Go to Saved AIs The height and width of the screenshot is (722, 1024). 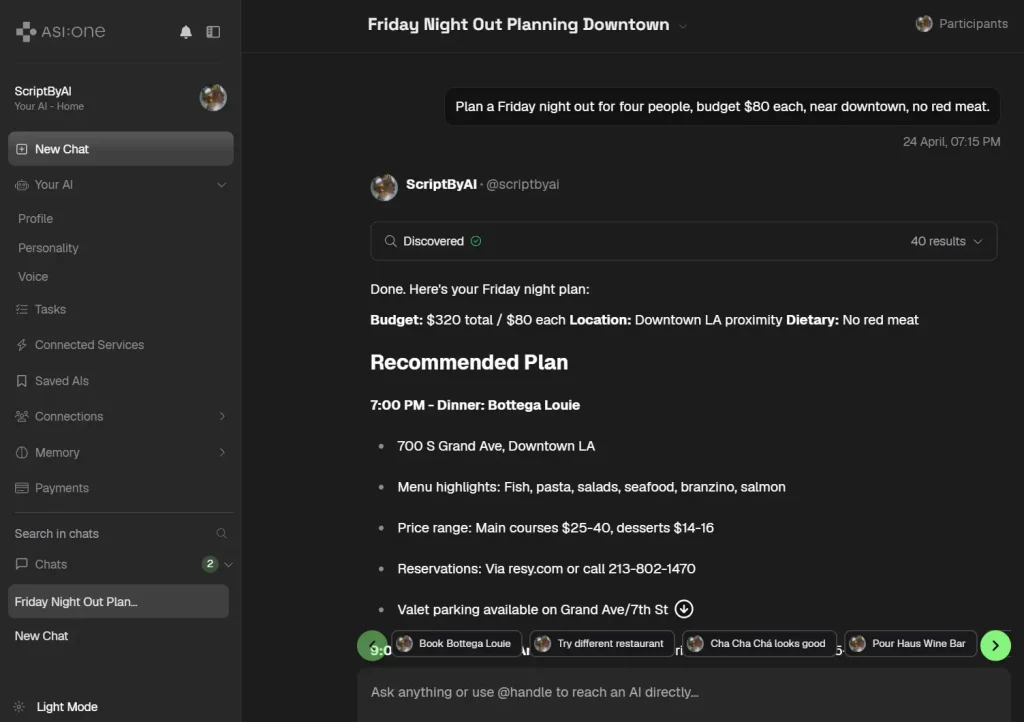click(x=61, y=381)
